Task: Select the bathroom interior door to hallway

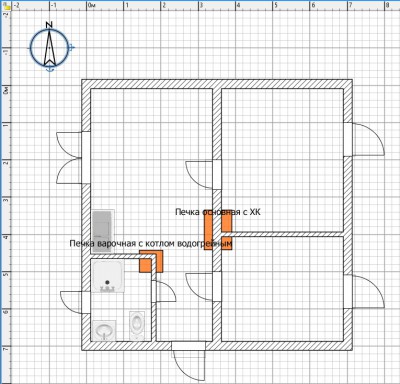Action: 164,291
